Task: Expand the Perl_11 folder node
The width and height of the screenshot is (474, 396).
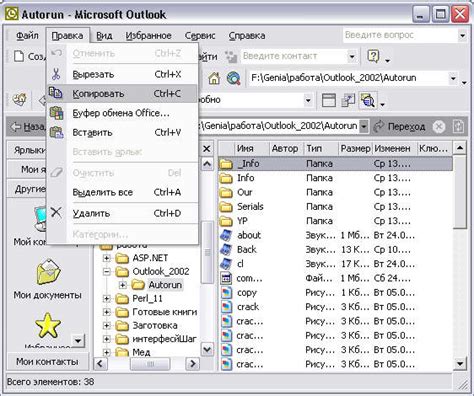Action: click(107, 298)
